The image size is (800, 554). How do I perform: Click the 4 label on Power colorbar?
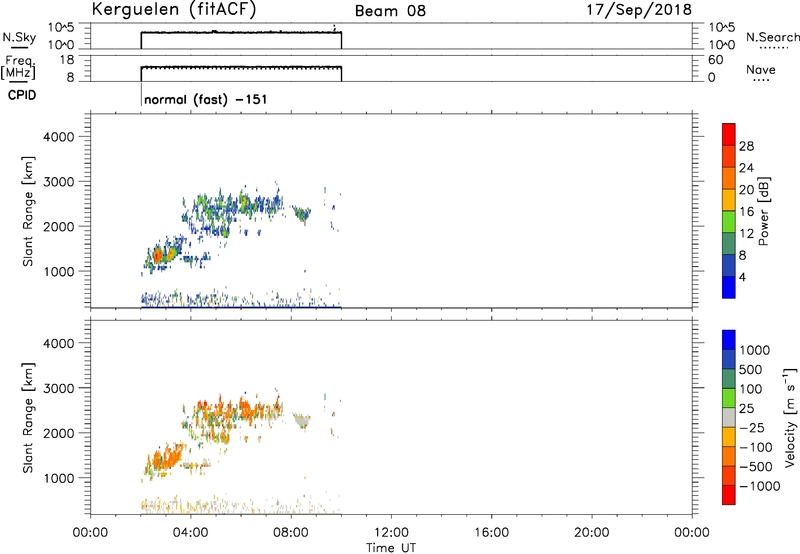743,278
